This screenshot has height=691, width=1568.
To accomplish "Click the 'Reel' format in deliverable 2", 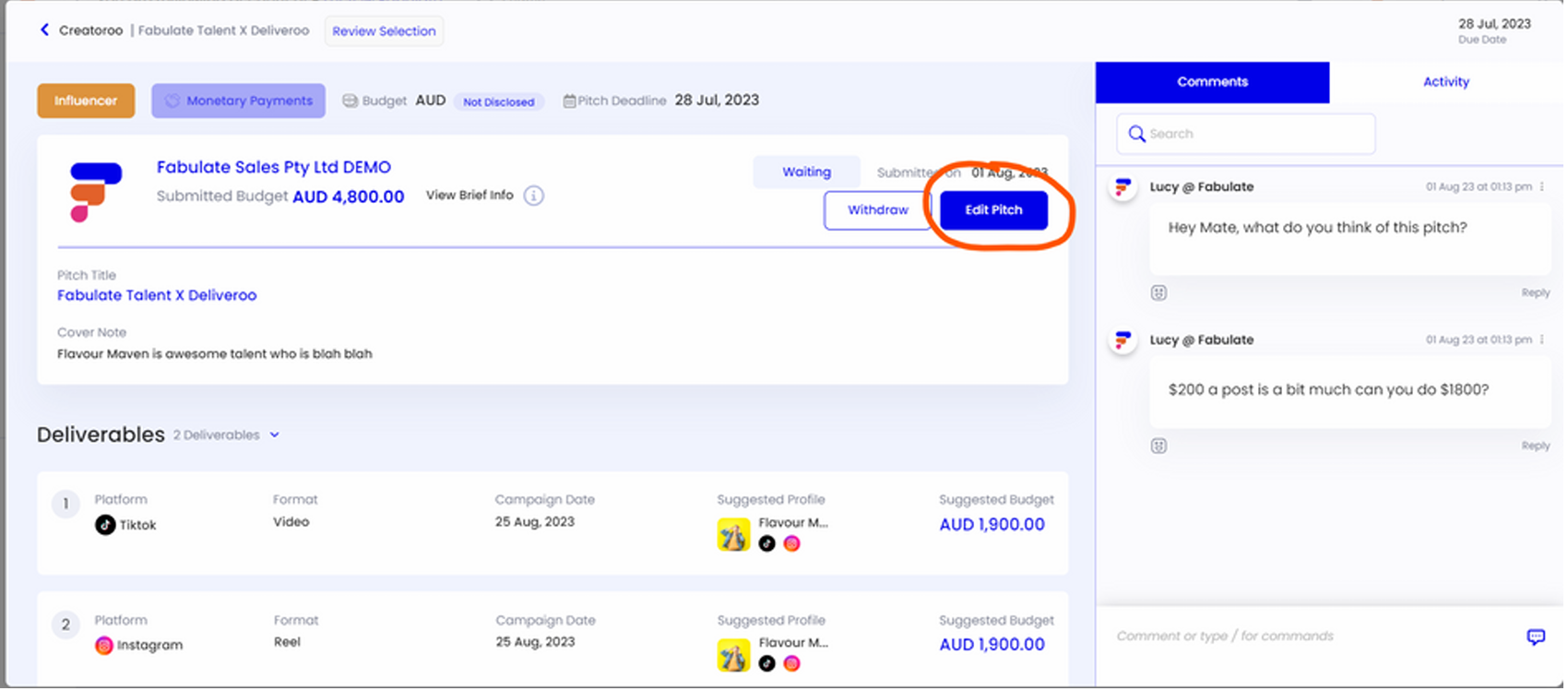I will tap(287, 642).
